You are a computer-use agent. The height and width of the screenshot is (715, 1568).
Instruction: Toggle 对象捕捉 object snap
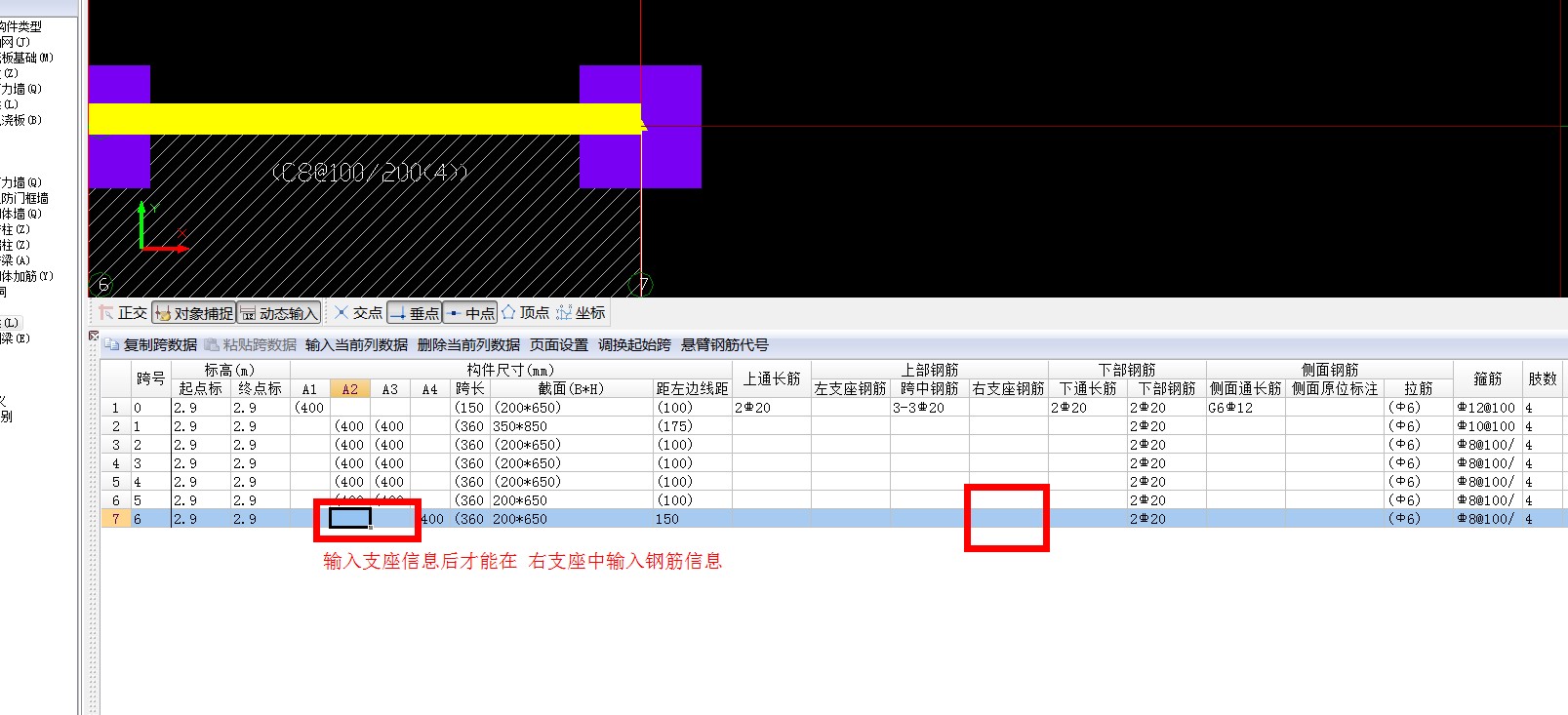coord(194,313)
